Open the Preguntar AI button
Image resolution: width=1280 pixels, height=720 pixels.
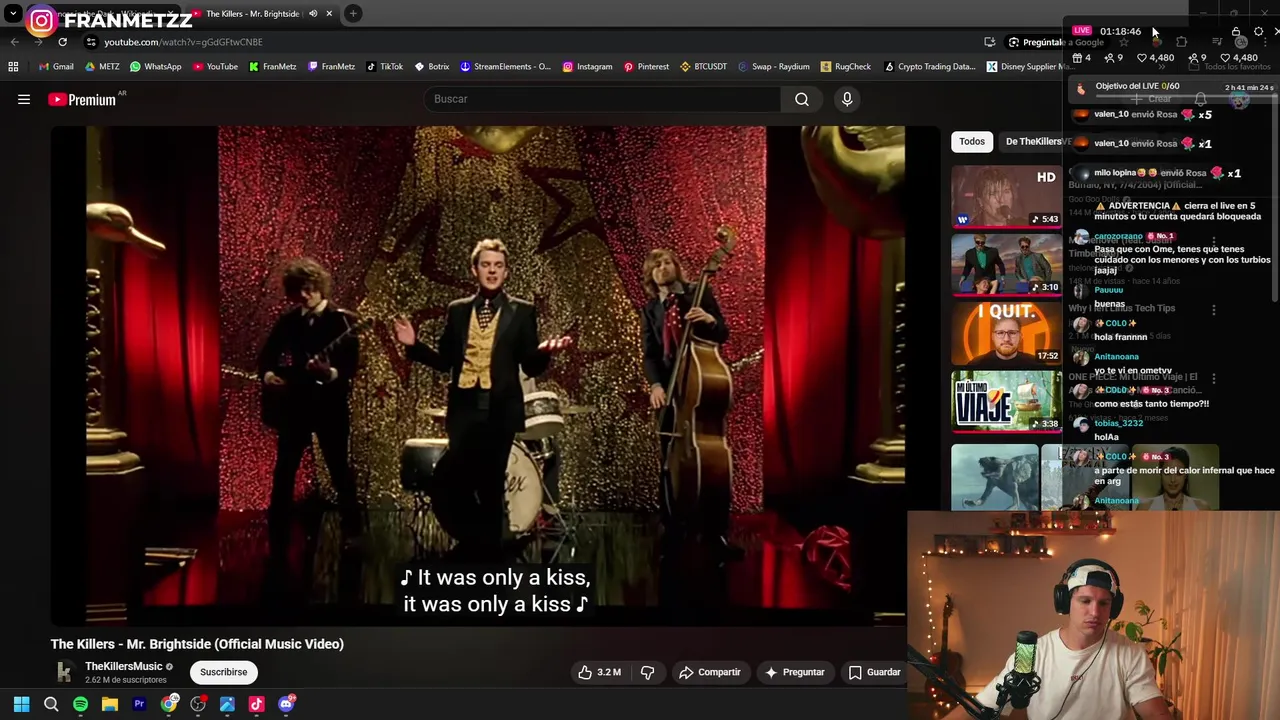coord(795,672)
